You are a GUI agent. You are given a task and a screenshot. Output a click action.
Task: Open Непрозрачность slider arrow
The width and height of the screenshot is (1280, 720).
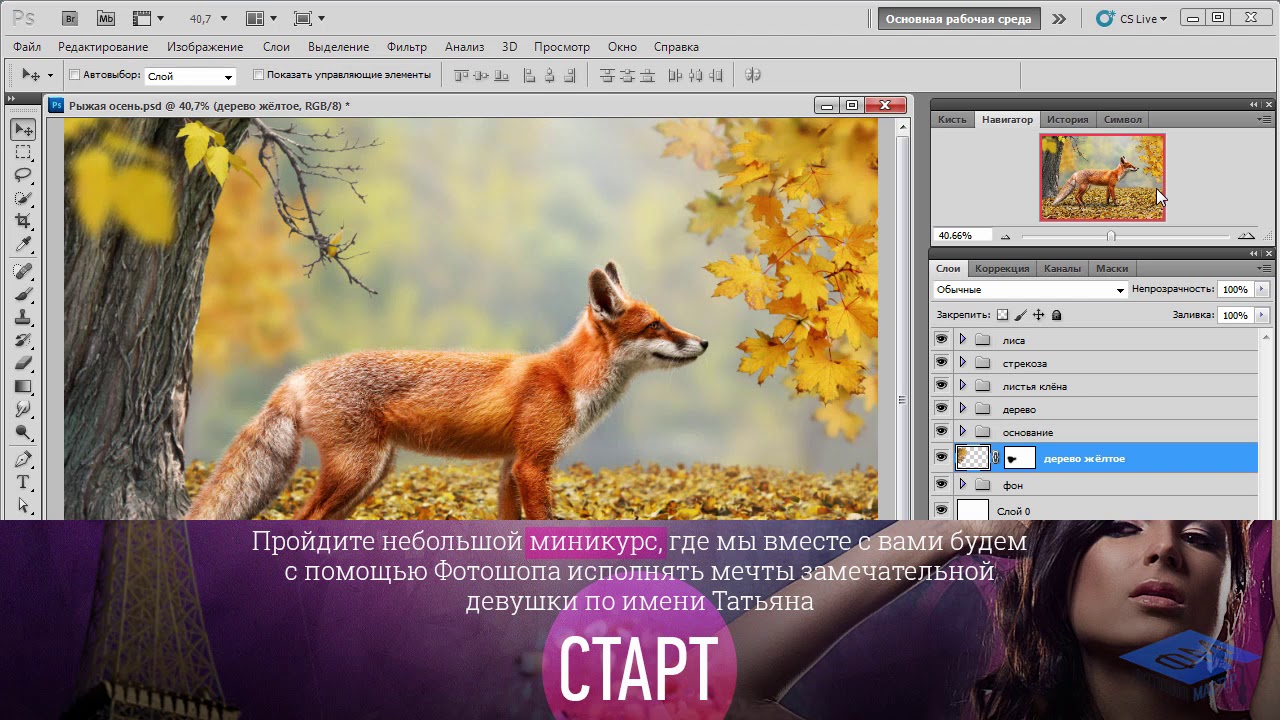(1260, 289)
